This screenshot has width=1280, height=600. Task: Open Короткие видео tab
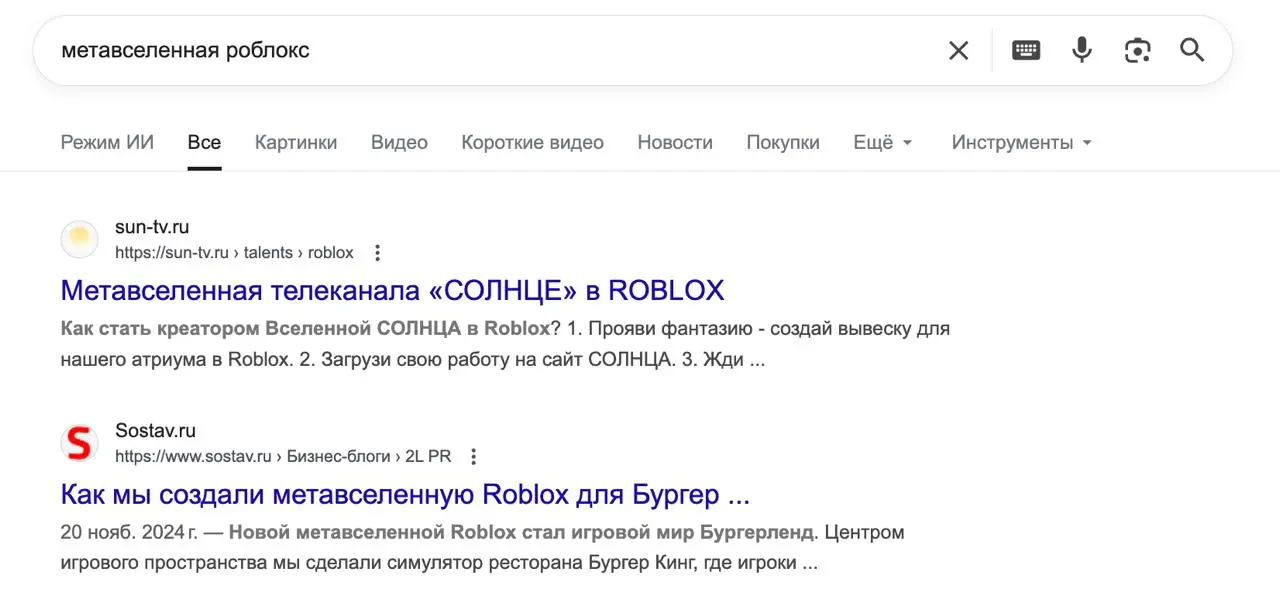pos(532,142)
